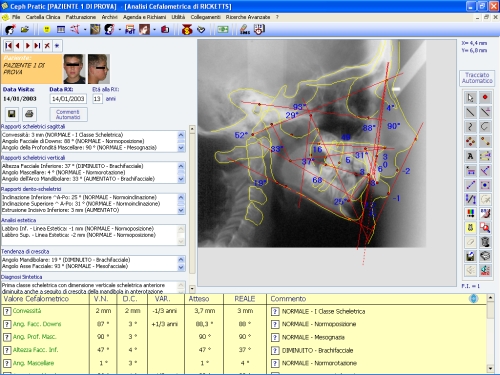Open the Archivi menu
This screenshot has width=500, height=375.
(110, 17)
